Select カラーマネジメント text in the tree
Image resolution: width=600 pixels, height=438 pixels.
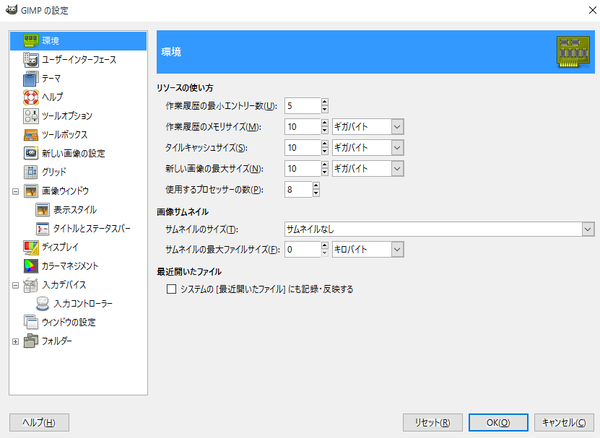pyautogui.click(x=70, y=266)
